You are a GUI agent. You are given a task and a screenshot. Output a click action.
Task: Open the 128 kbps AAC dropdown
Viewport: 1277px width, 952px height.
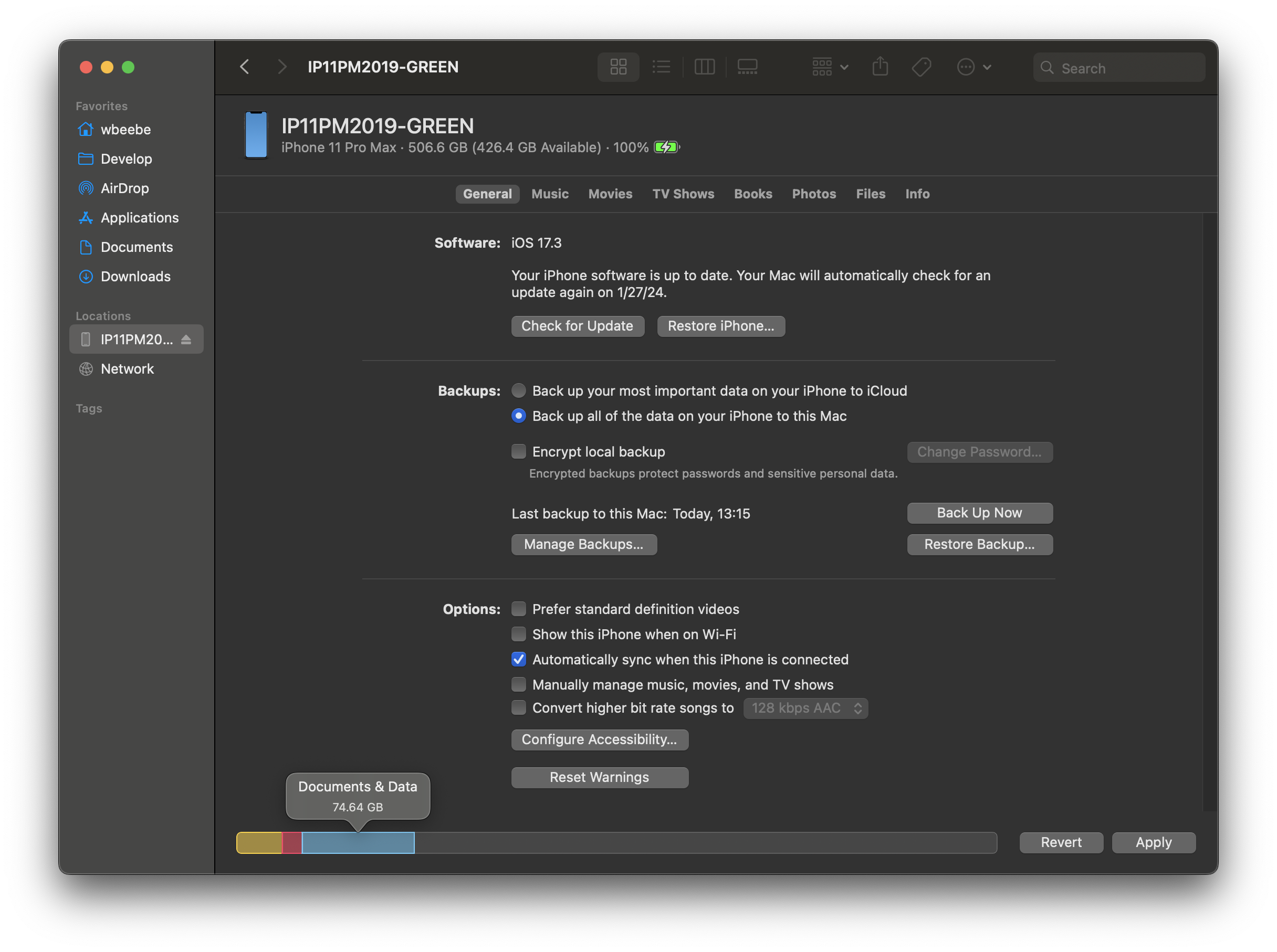[x=805, y=707]
